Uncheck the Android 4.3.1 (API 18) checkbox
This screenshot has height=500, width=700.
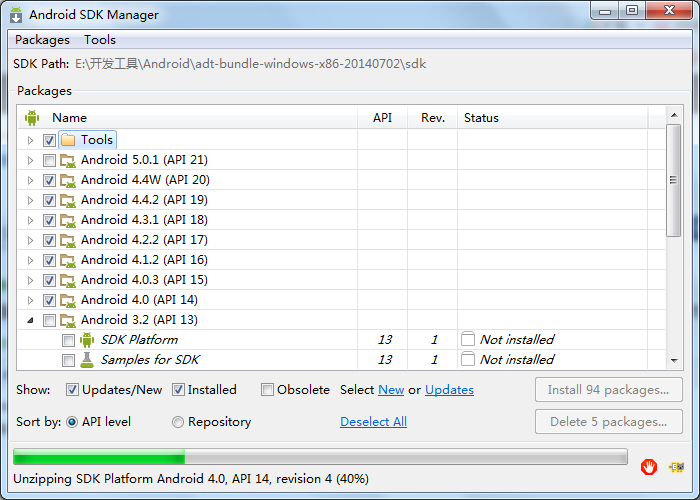pyautogui.click(x=49, y=220)
